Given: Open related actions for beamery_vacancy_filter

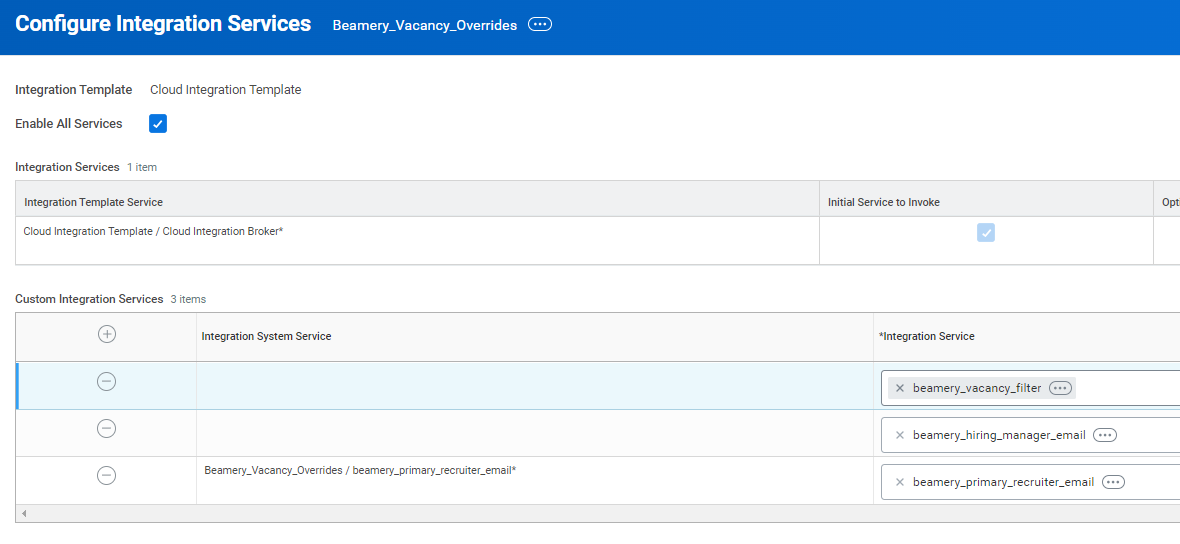Looking at the screenshot, I should coord(1060,388).
